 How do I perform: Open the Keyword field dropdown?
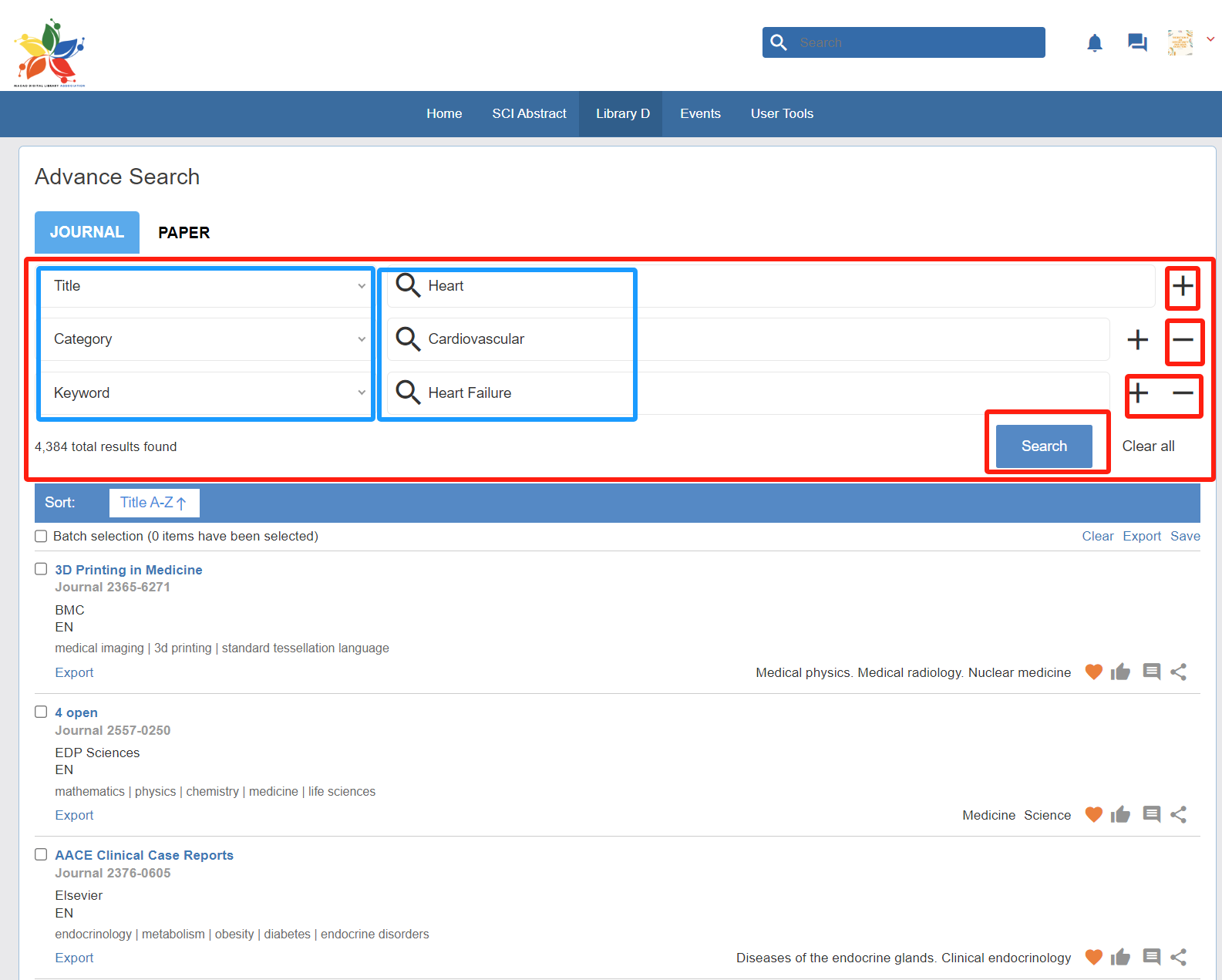pyautogui.click(x=206, y=393)
